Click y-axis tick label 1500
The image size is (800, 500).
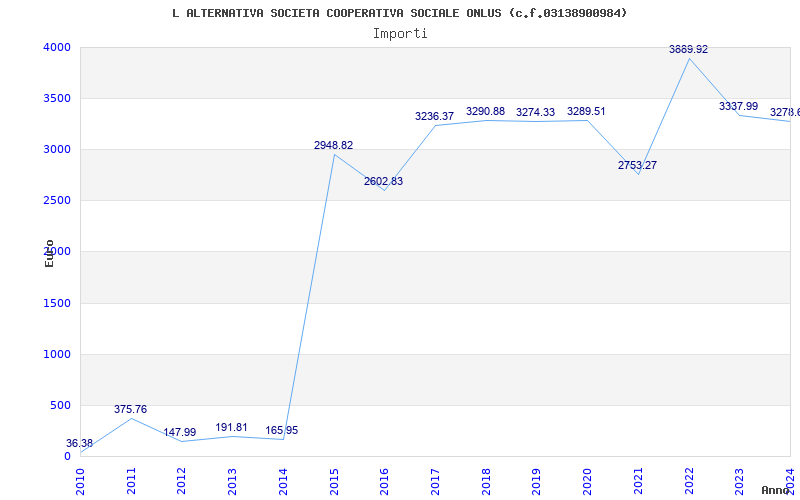(57, 304)
